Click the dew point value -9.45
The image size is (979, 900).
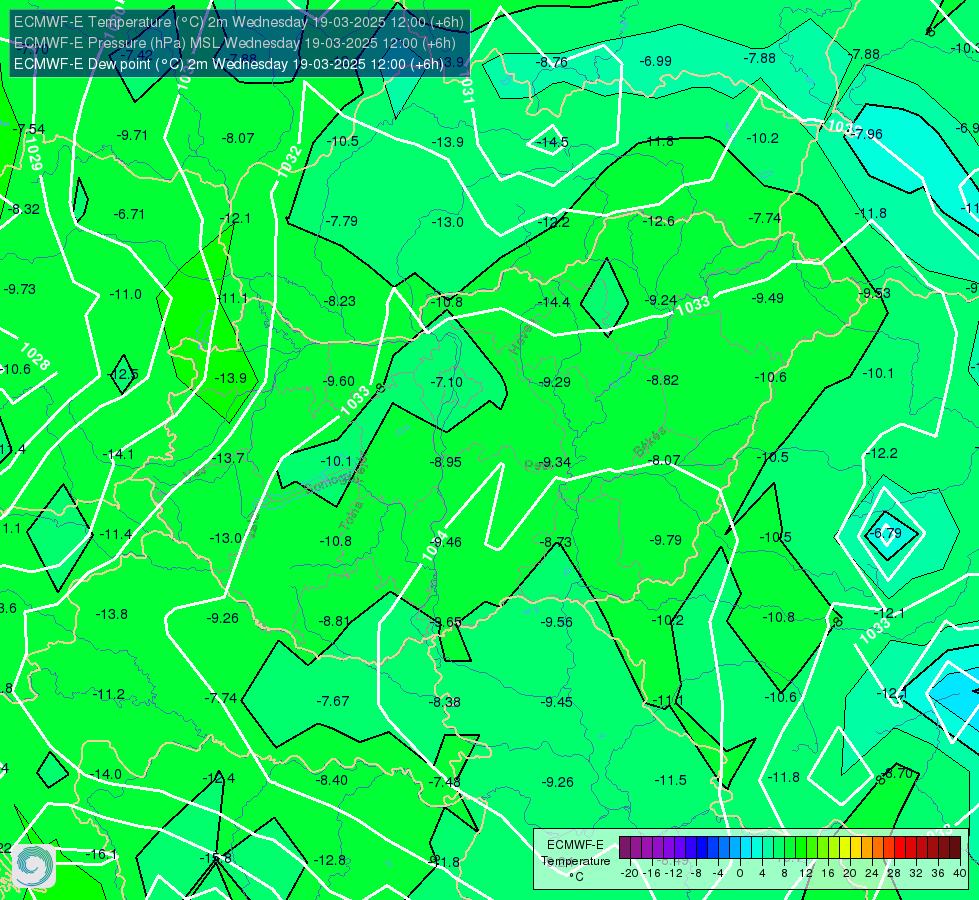(x=557, y=703)
